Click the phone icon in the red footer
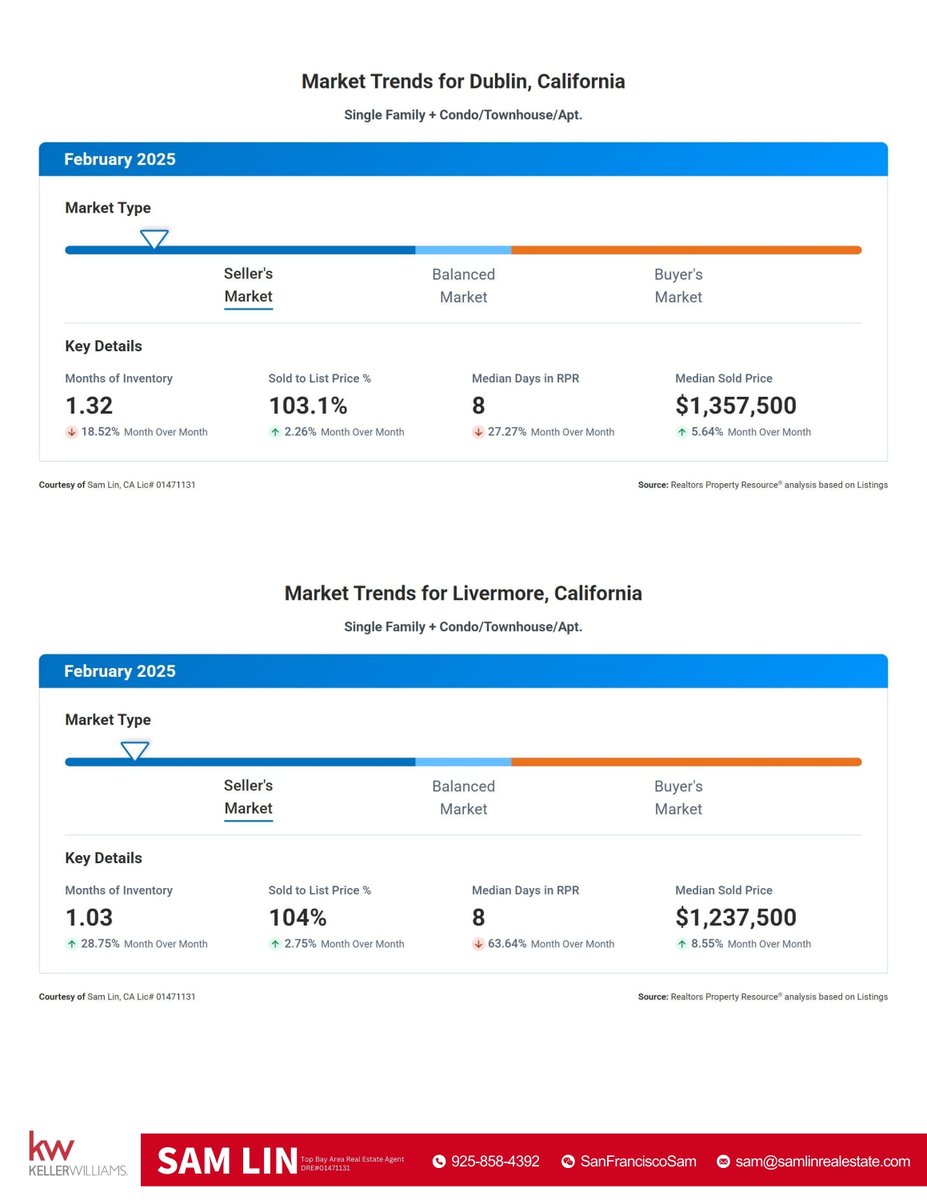Screen dimensions: 927x1200 tap(438, 1161)
